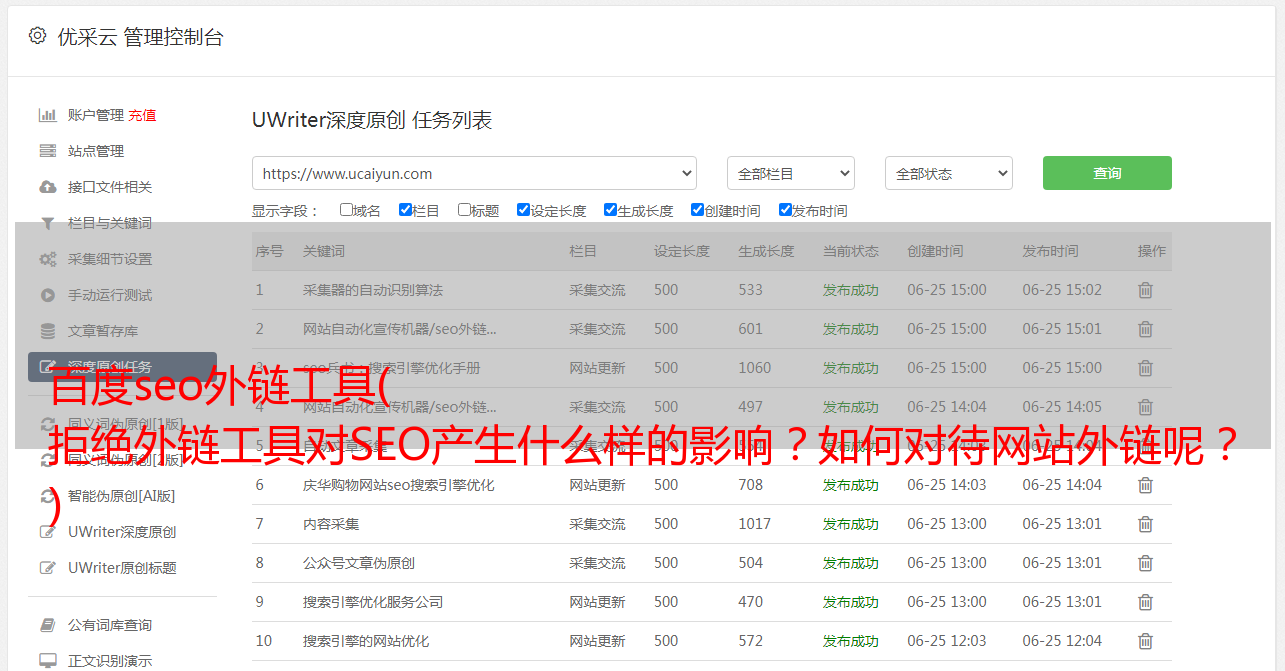The image size is (1285, 671).
Task: Open 正文识别演示 sidebar link
Action: tap(110, 661)
